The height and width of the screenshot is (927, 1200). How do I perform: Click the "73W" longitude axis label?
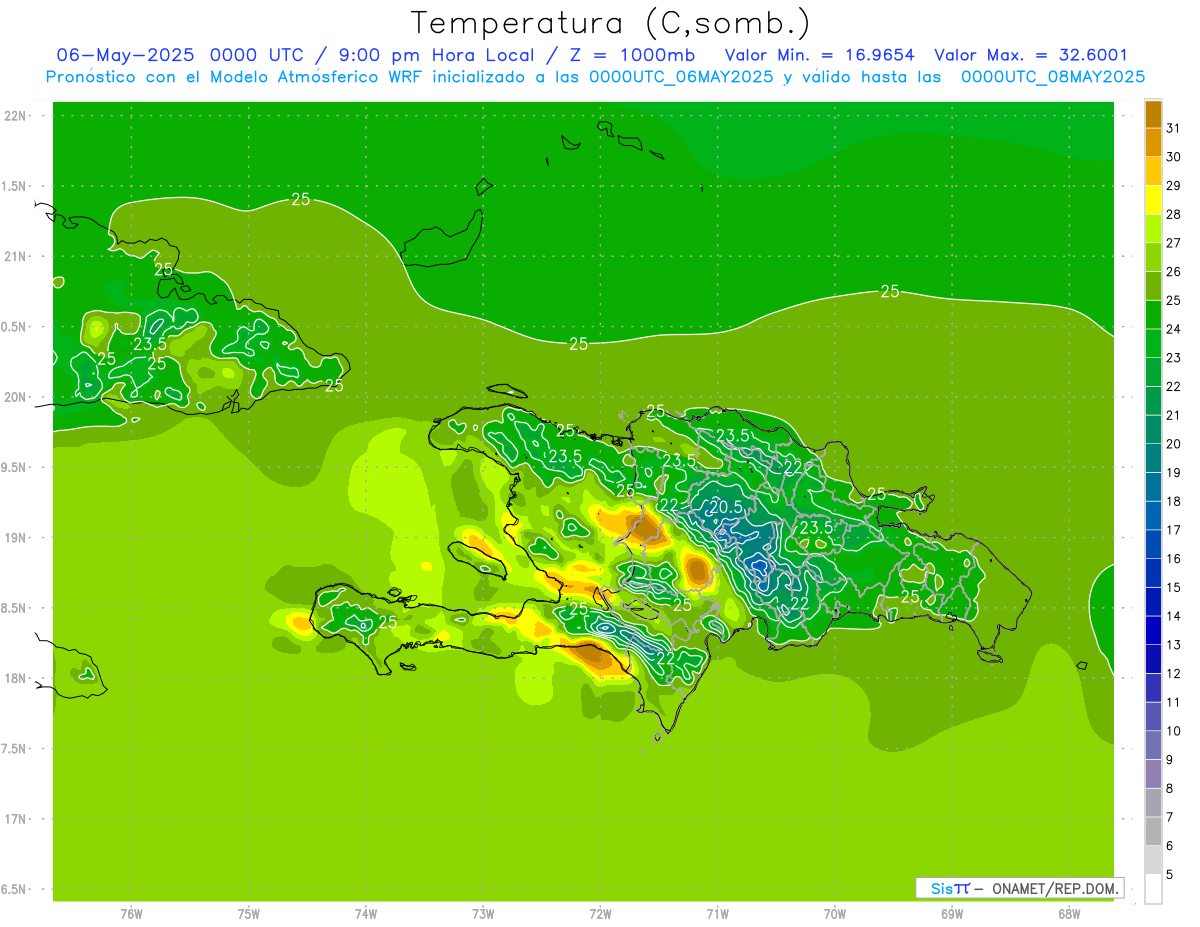coord(483,914)
